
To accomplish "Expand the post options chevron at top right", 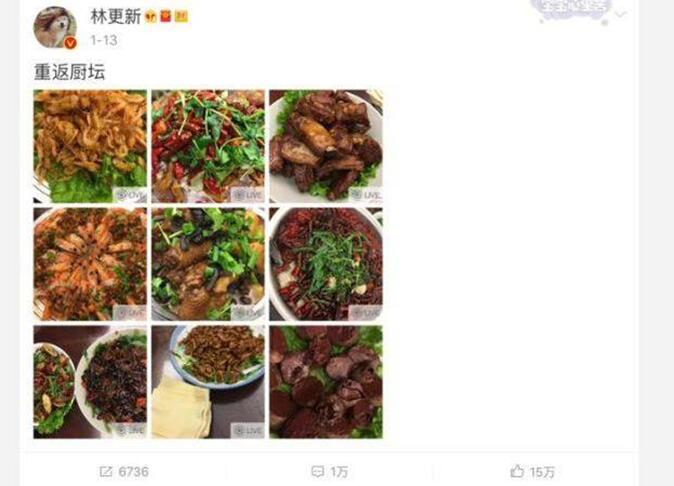I will point(621,15).
